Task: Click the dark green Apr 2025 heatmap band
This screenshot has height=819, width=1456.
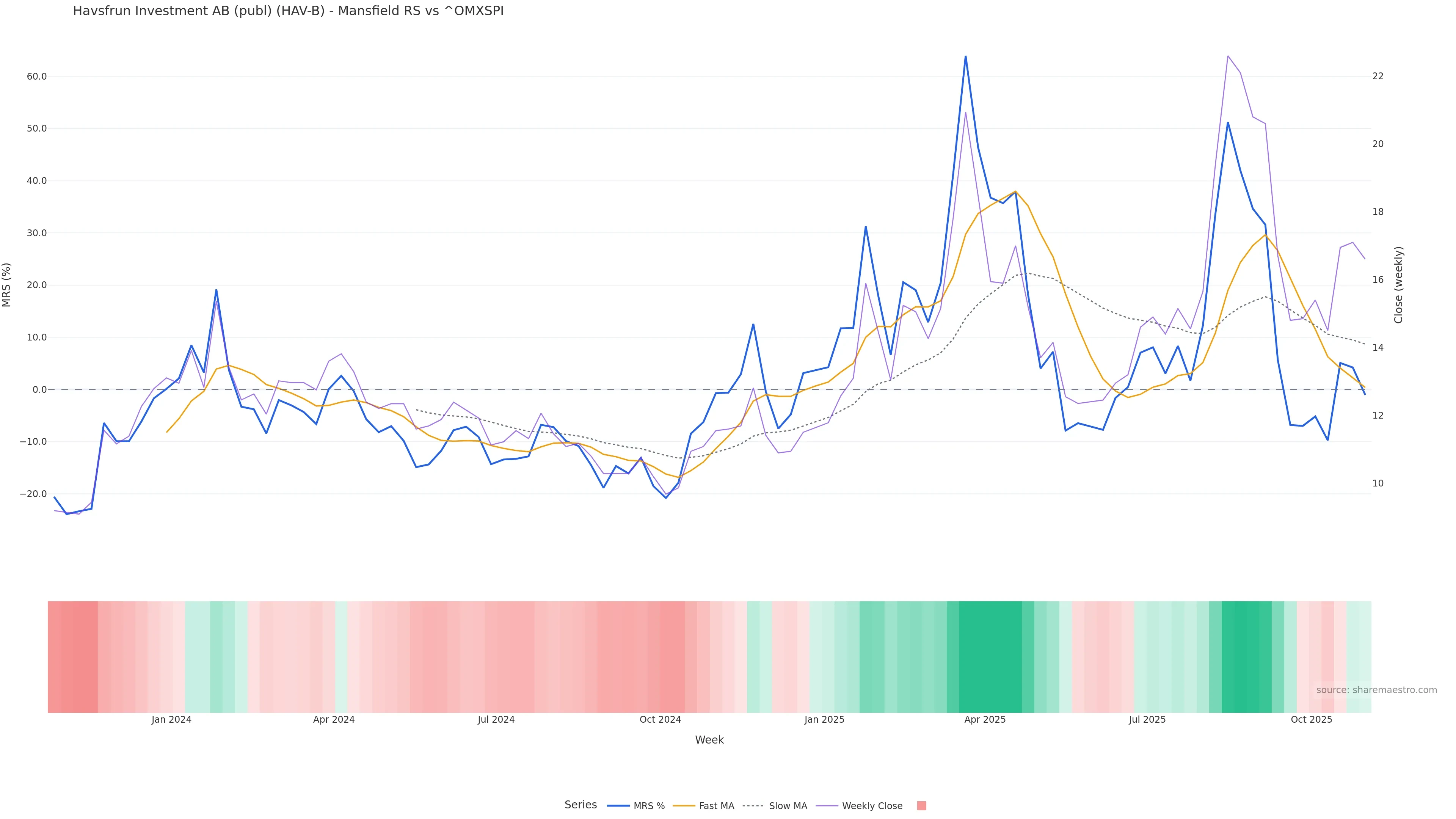Action: [990, 656]
